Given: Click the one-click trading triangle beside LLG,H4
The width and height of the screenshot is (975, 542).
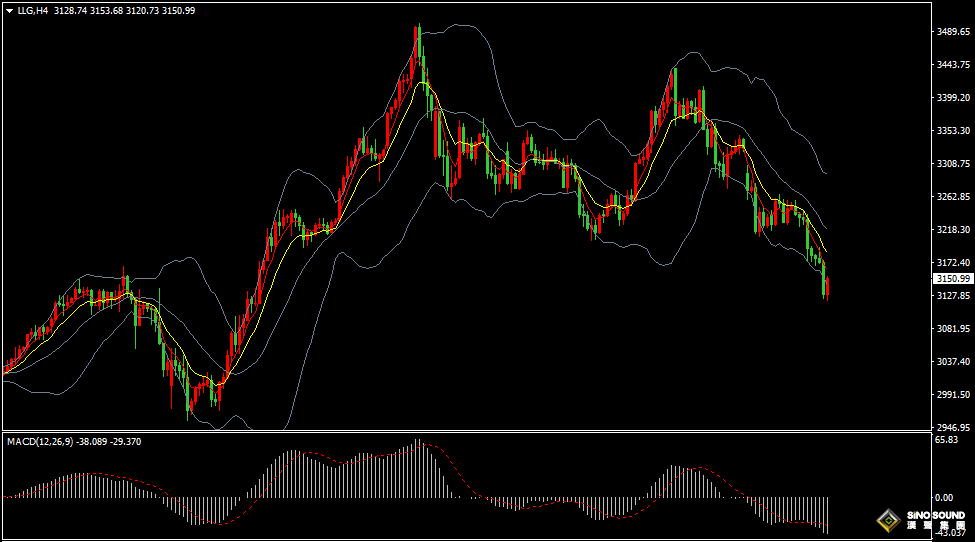Looking at the screenshot, I should [x=9, y=10].
